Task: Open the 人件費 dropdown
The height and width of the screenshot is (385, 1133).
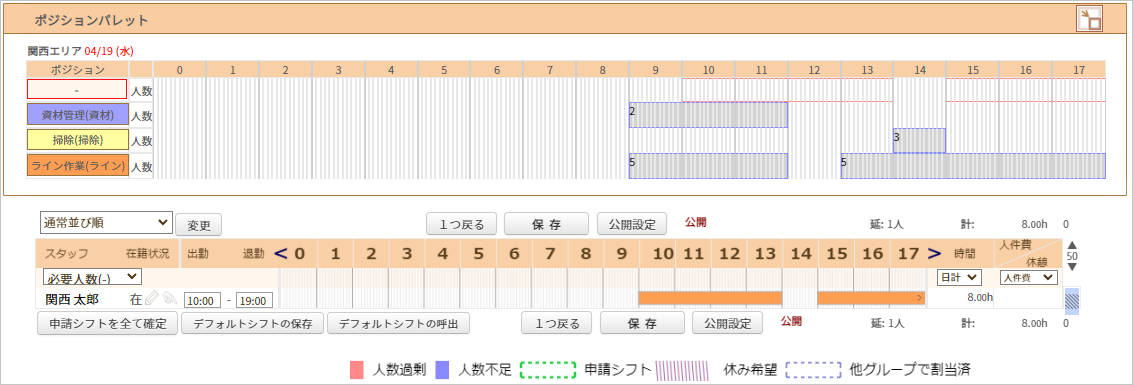Action: pos(1028,277)
